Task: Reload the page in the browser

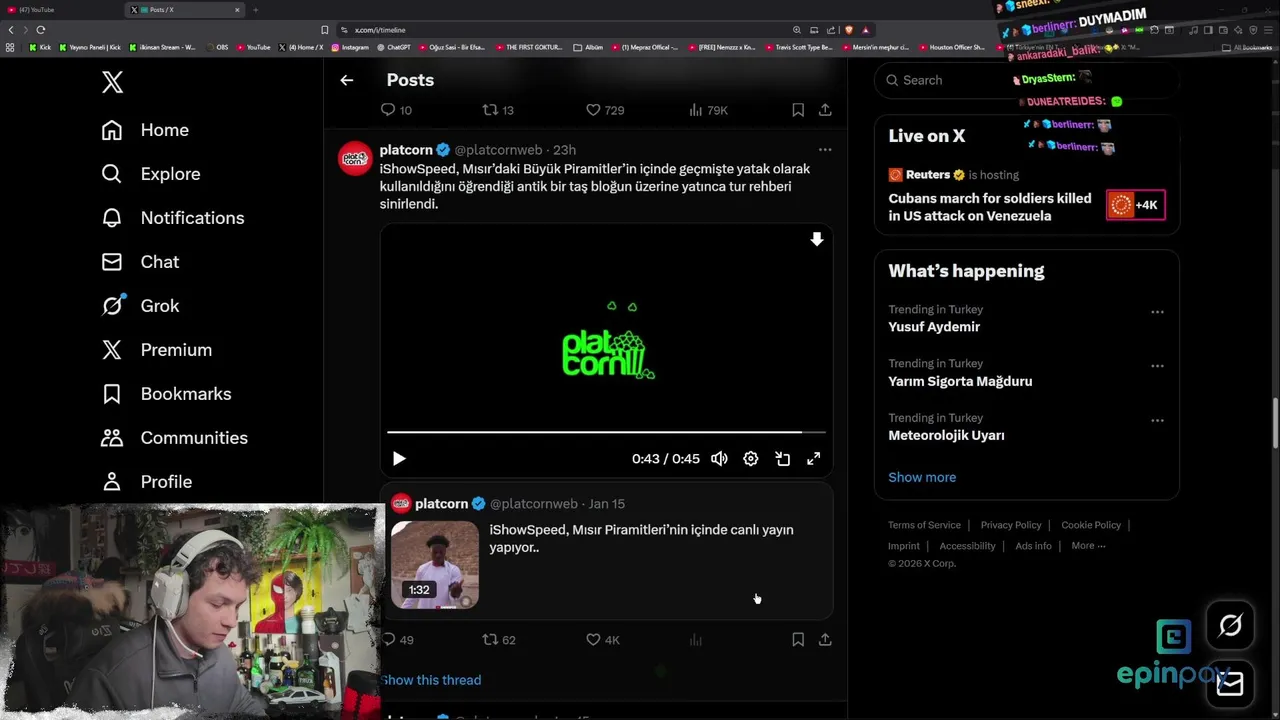Action: click(40, 30)
